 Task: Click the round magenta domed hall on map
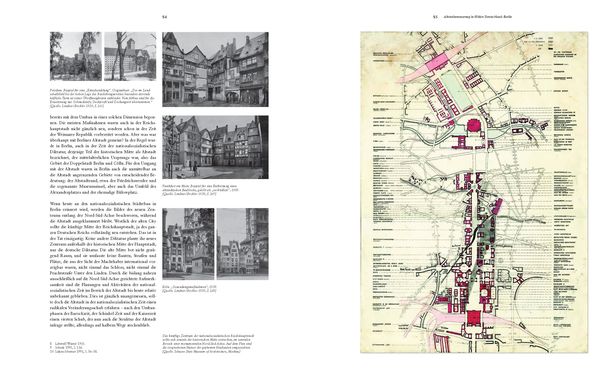tap(474, 125)
